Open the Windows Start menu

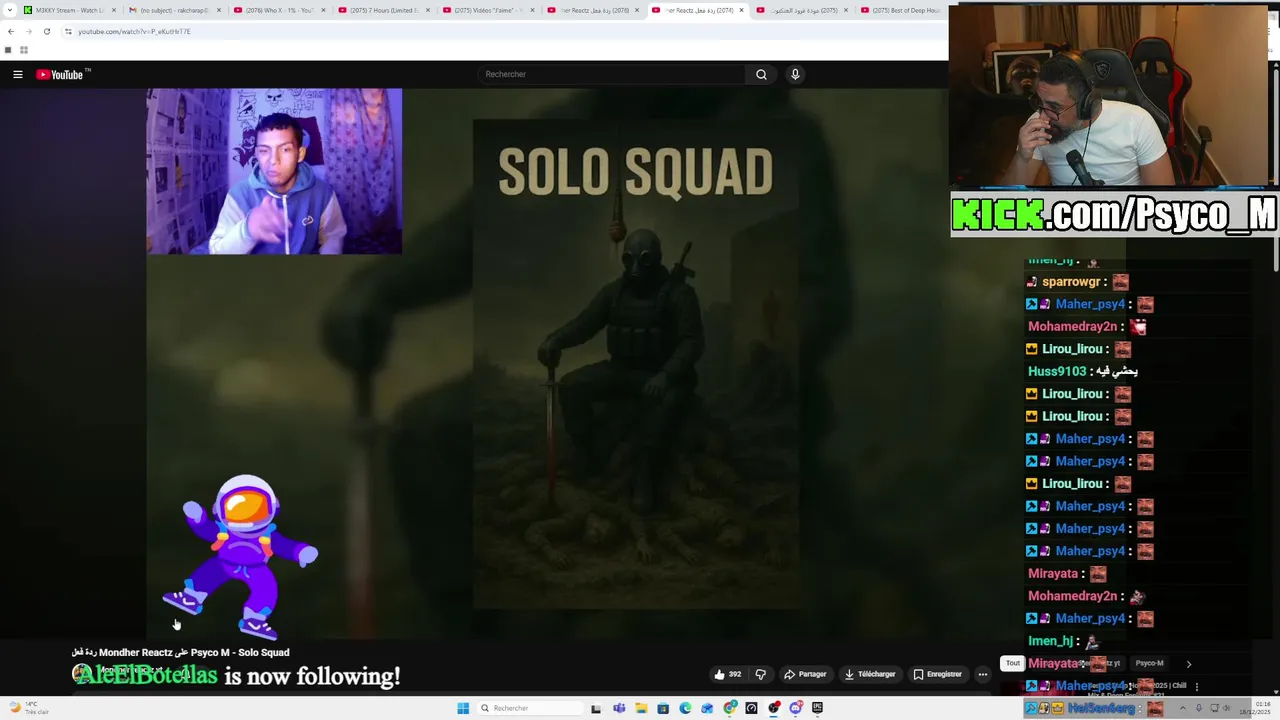463,708
